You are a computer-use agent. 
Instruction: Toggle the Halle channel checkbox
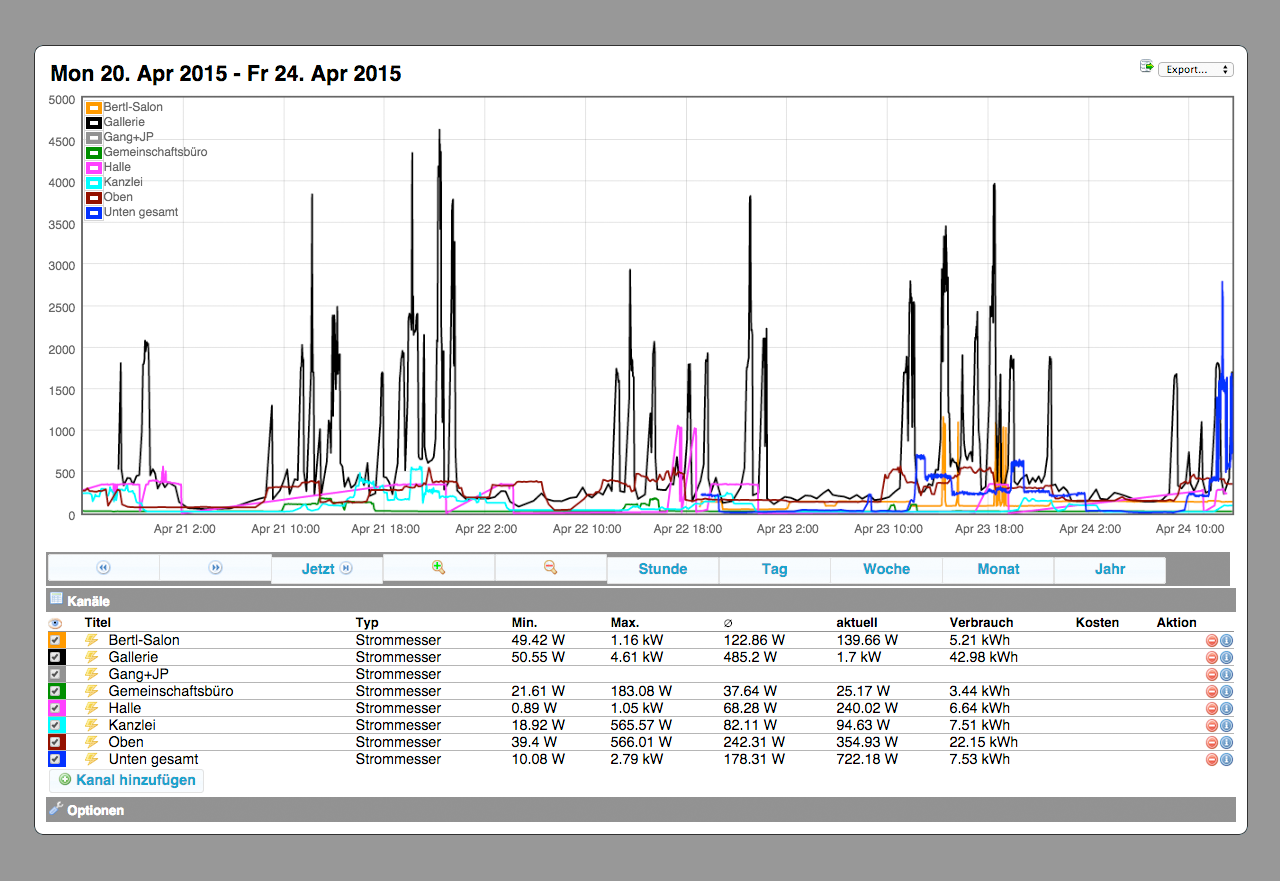coord(56,708)
